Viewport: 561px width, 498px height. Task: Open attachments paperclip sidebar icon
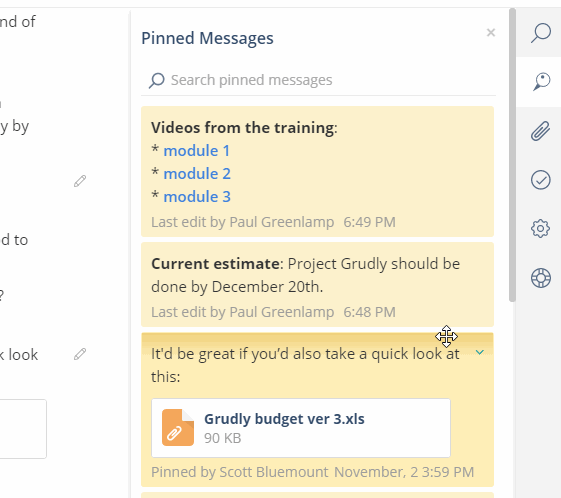click(540, 131)
